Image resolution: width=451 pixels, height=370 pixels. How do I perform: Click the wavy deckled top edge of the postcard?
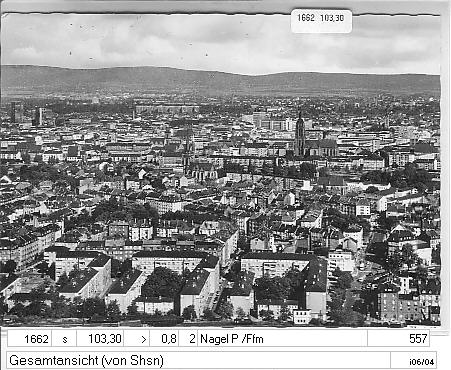(220, 14)
